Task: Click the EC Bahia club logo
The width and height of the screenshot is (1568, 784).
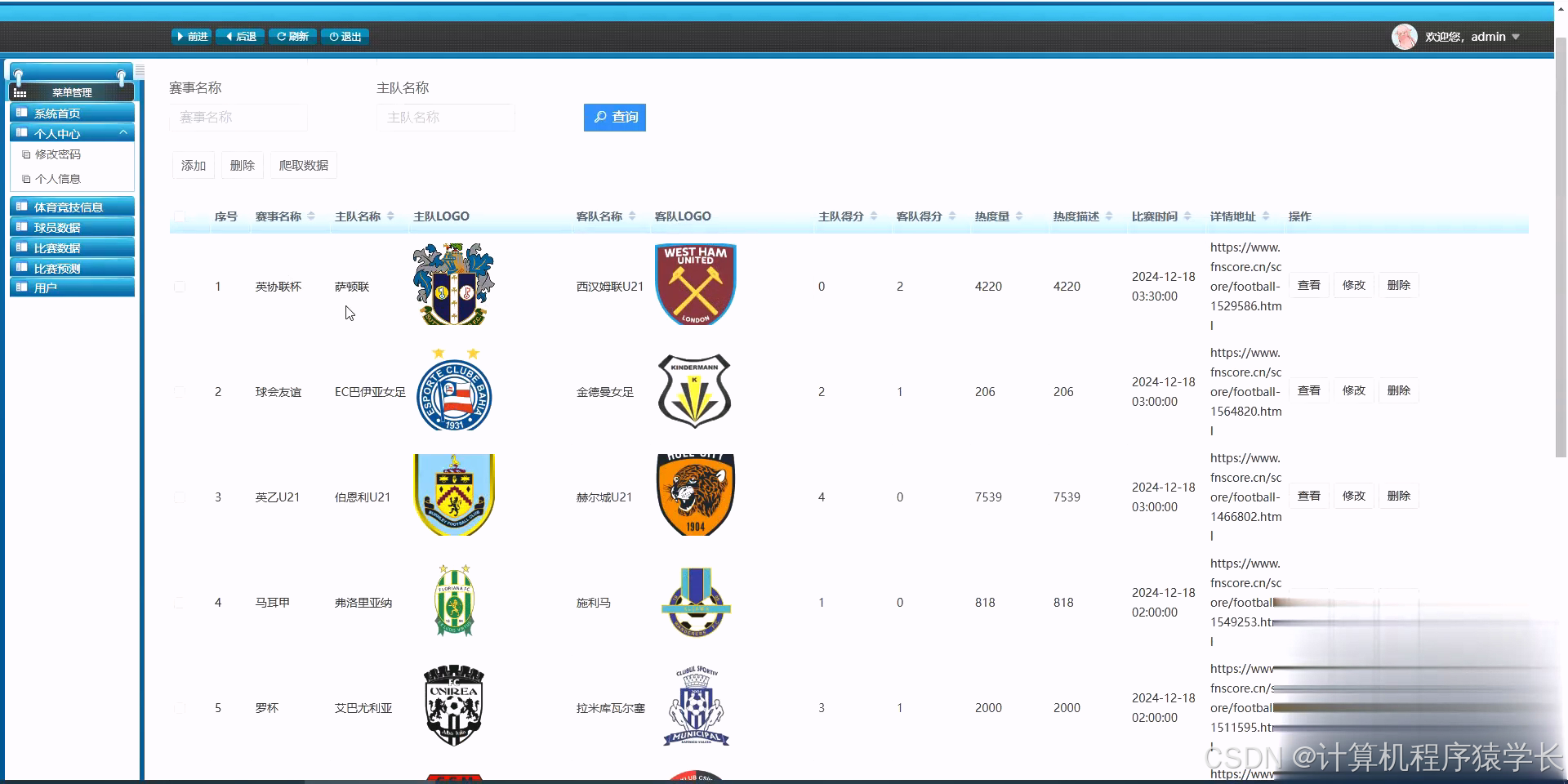Action: (x=454, y=390)
